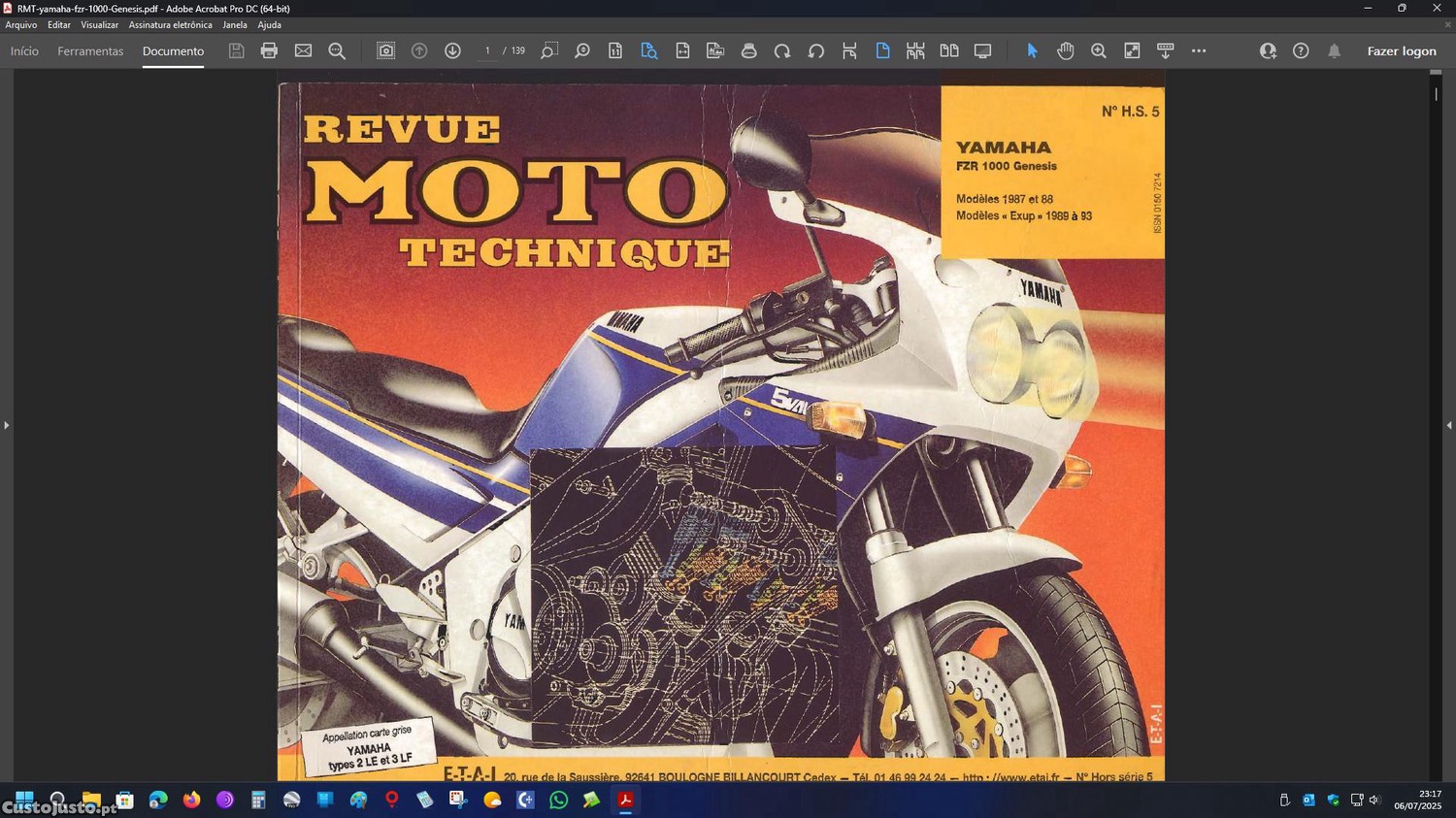Expand the right tools pane arrow

click(x=1448, y=425)
